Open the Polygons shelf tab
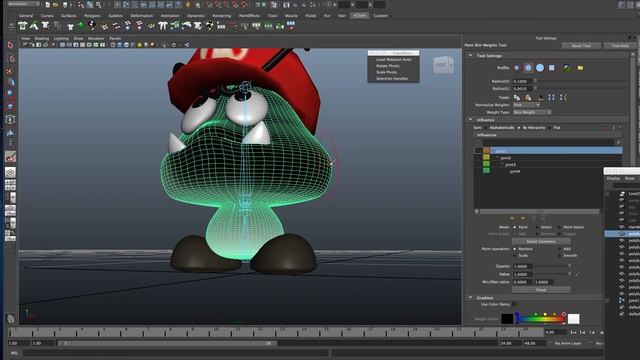Viewport: 640px width, 360px height. click(92, 16)
